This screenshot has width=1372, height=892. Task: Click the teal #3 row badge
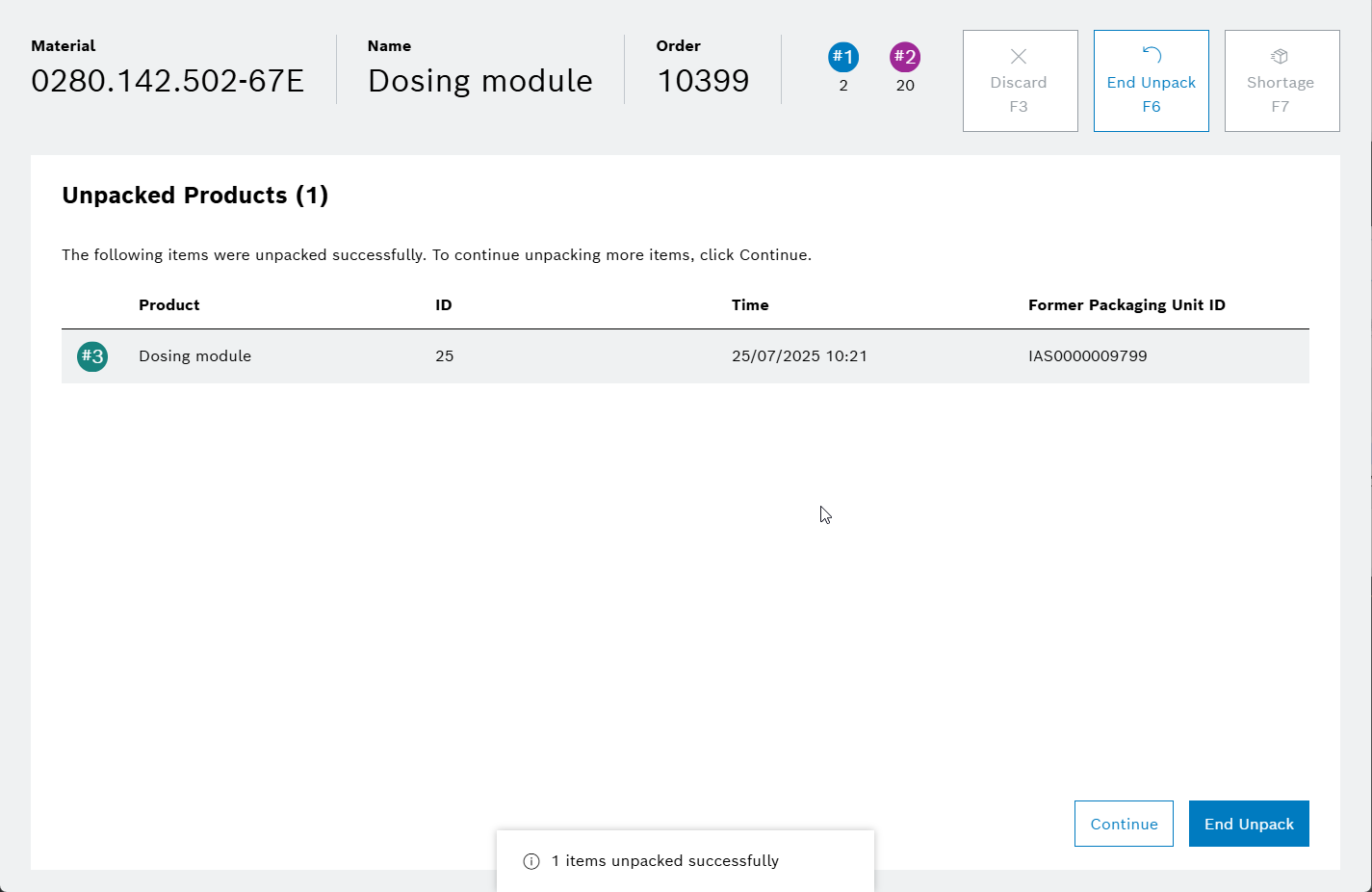tap(92, 356)
